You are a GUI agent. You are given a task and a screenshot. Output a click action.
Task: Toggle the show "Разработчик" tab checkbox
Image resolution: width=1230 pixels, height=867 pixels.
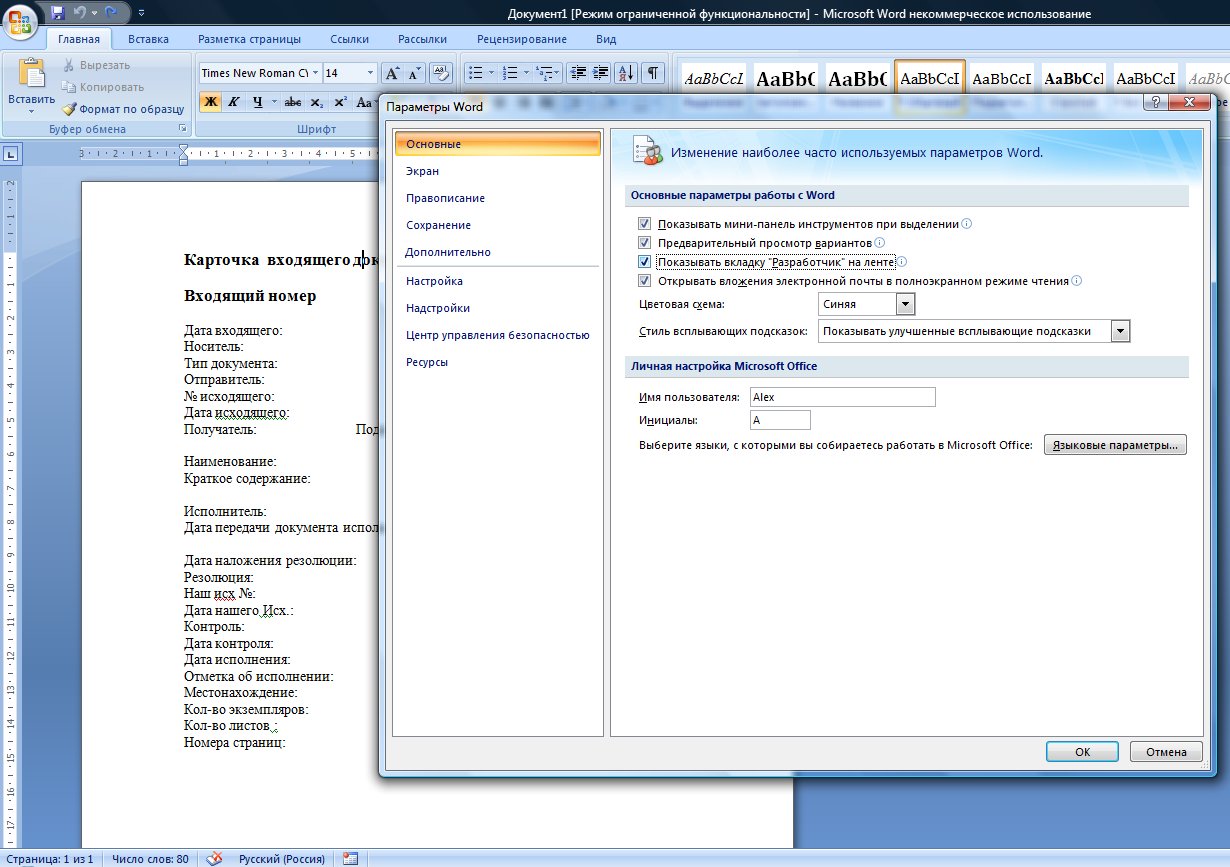(x=645, y=262)
